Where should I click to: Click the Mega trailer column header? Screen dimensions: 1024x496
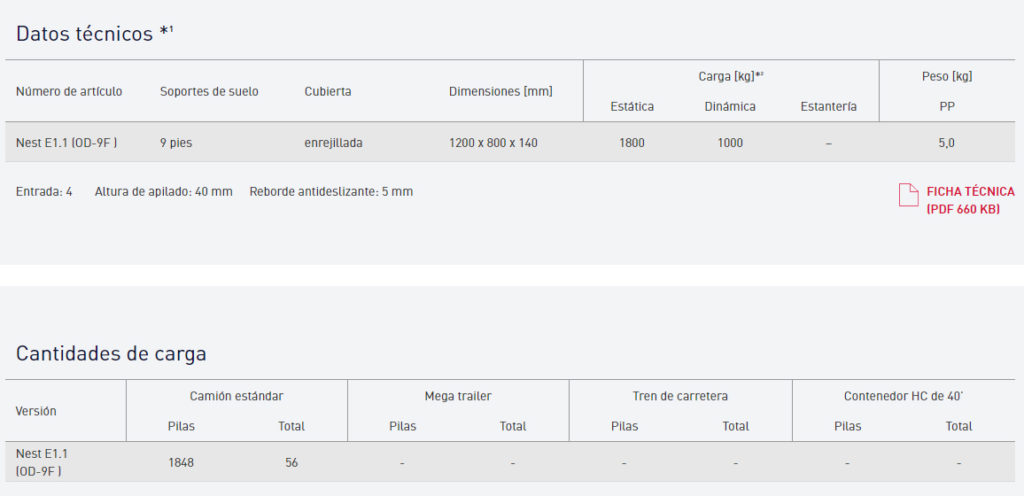pyautogui.click(x=458, y=396)
